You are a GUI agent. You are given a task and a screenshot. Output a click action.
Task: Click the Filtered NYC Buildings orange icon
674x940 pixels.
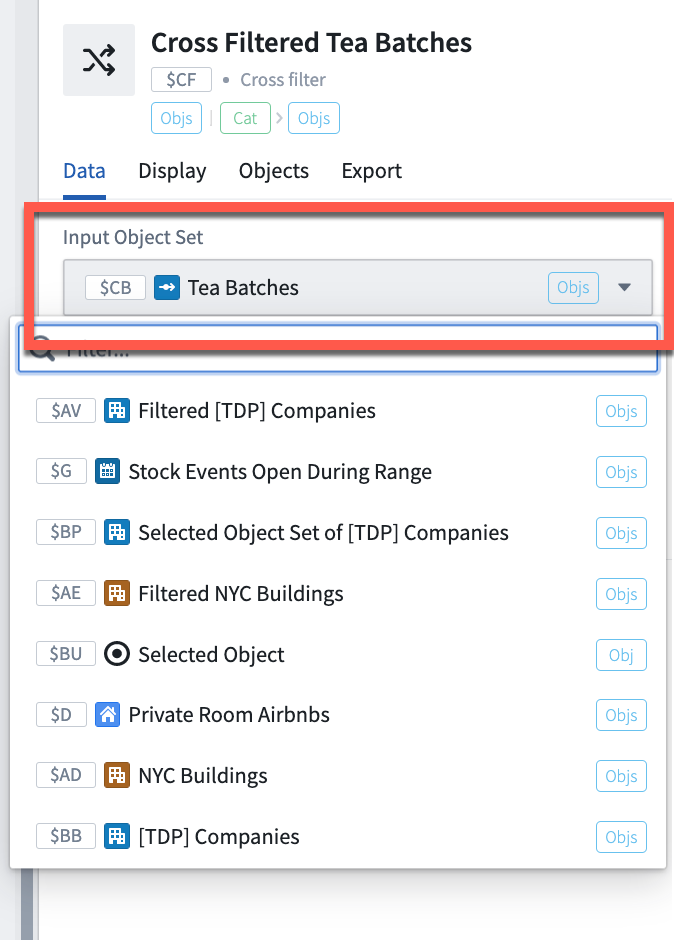coord(117,593)
